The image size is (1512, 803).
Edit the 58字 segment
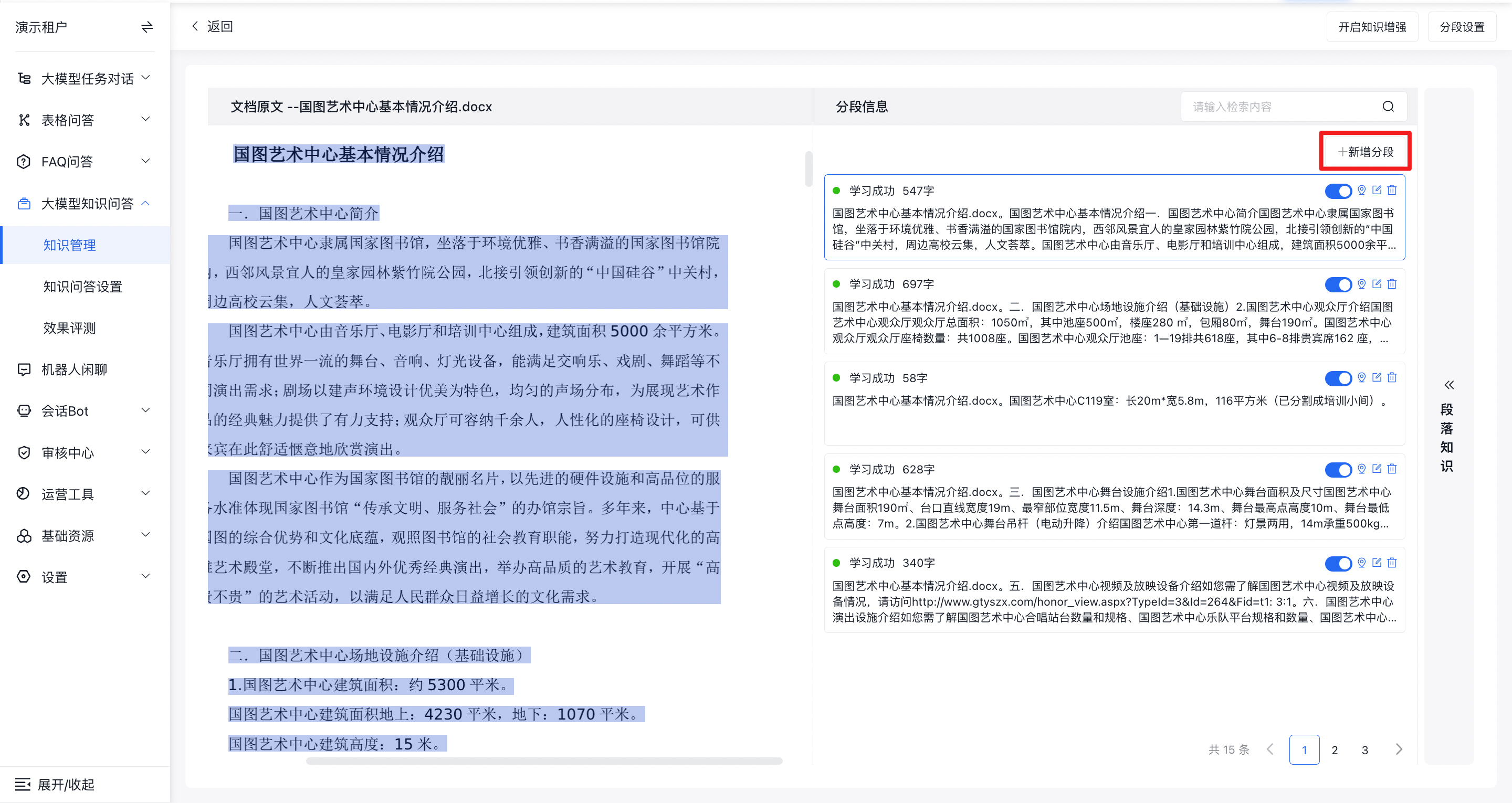click(x=1377, y=377)
